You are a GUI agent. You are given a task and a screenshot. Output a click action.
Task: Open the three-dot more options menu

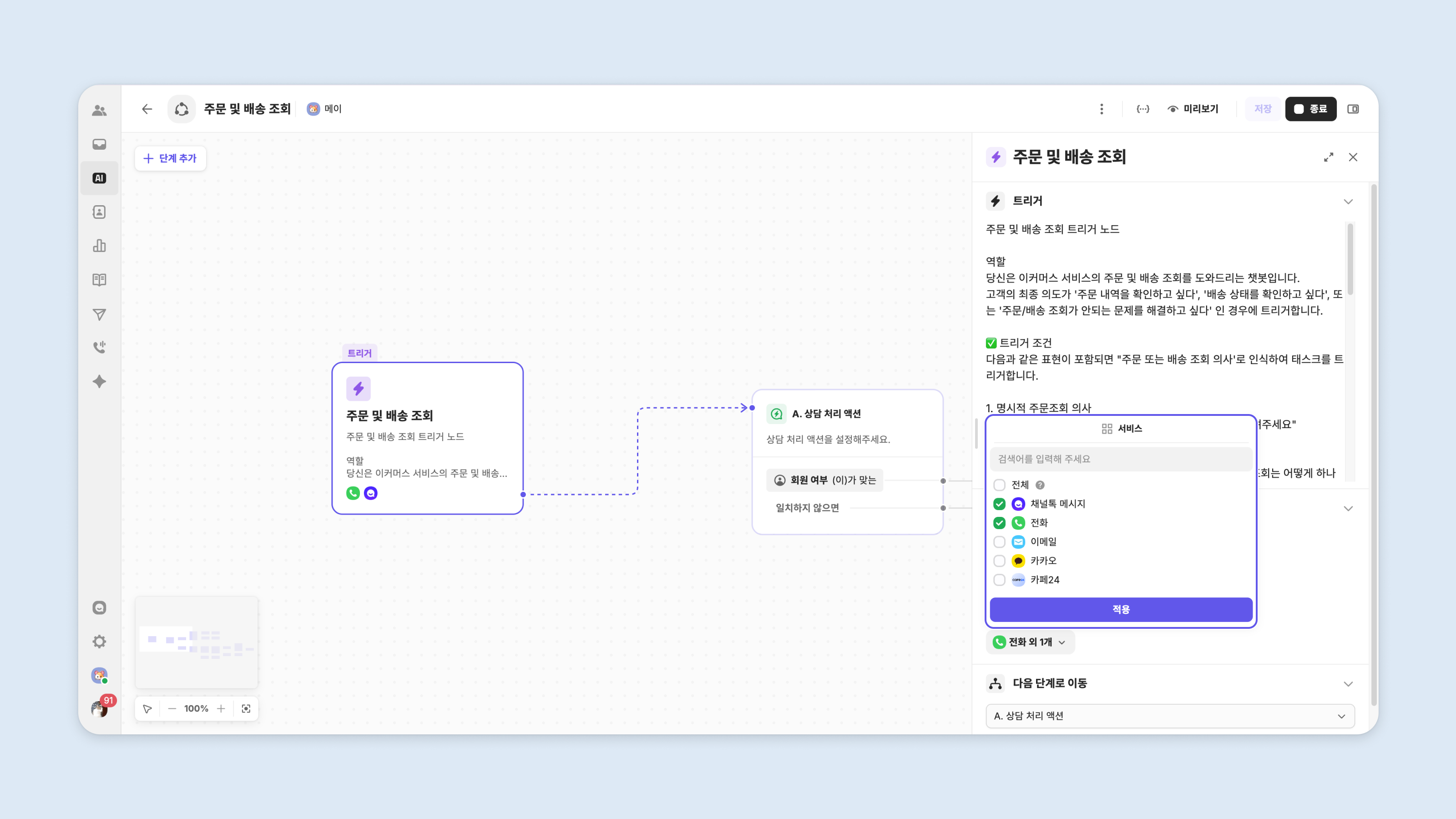pyautogui.click(x=1101, y=109)
